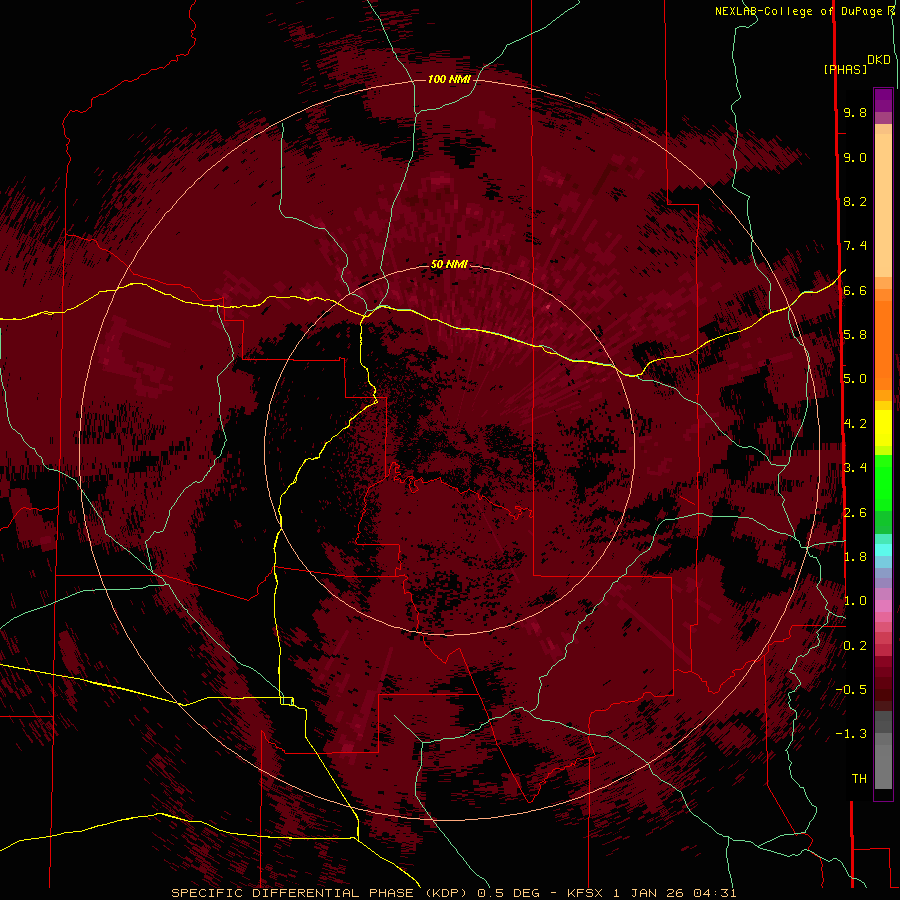This screenshot has width=900, height=900.
Task: Click the 5.0 legend value
Action: tap(855, 379)
